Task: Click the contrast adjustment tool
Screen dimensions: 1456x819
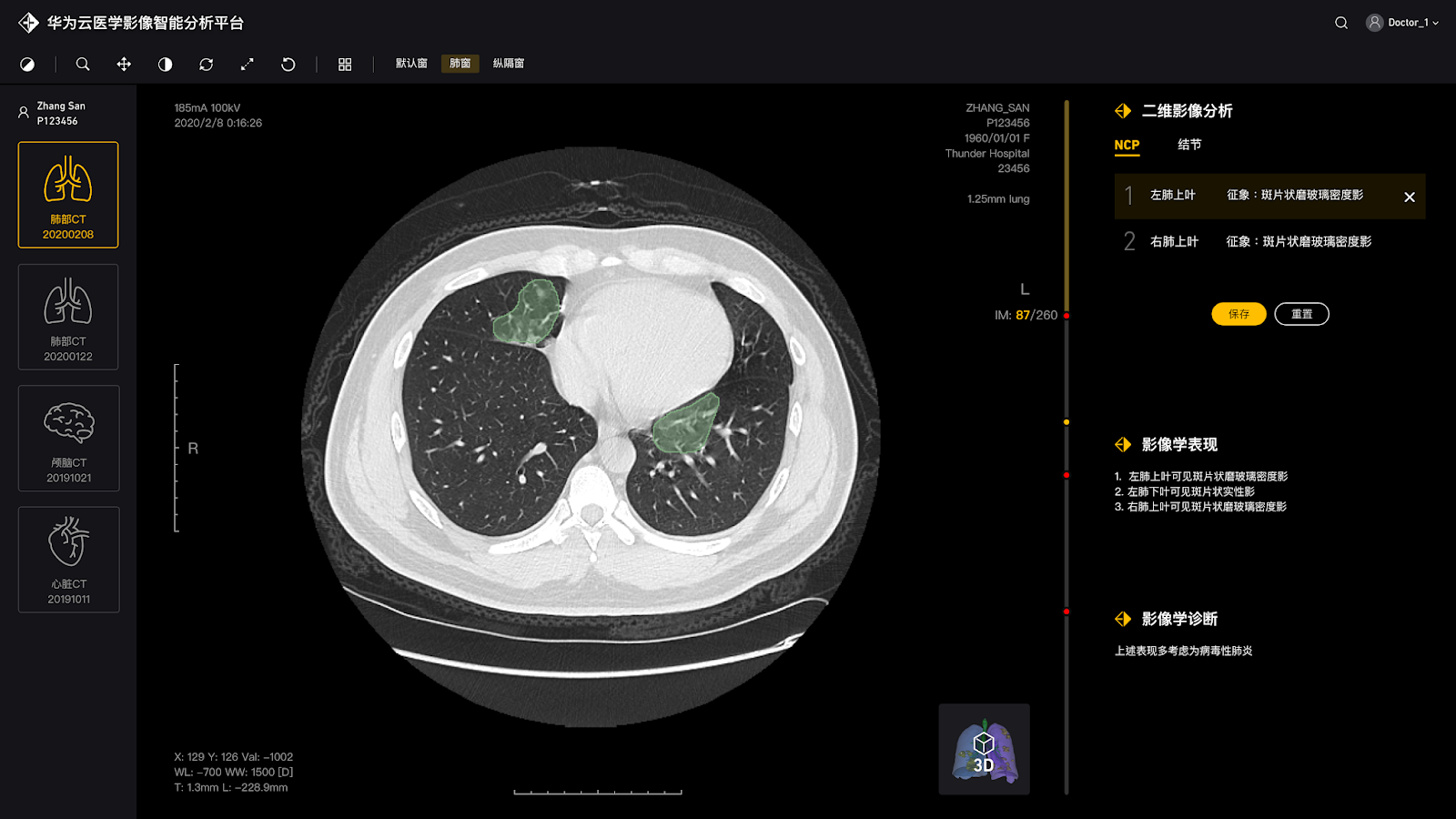Action: click(x=165, y=65)
